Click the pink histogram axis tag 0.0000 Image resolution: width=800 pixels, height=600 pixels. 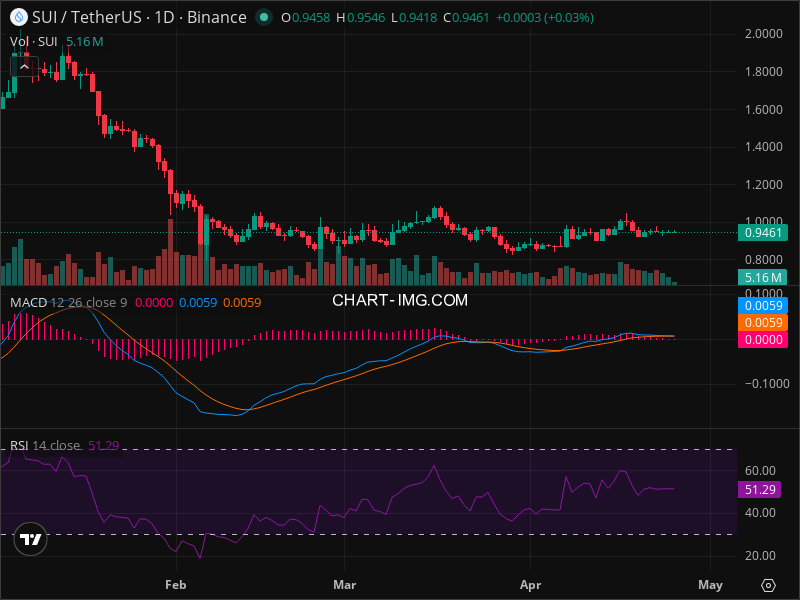click(763, 340)
